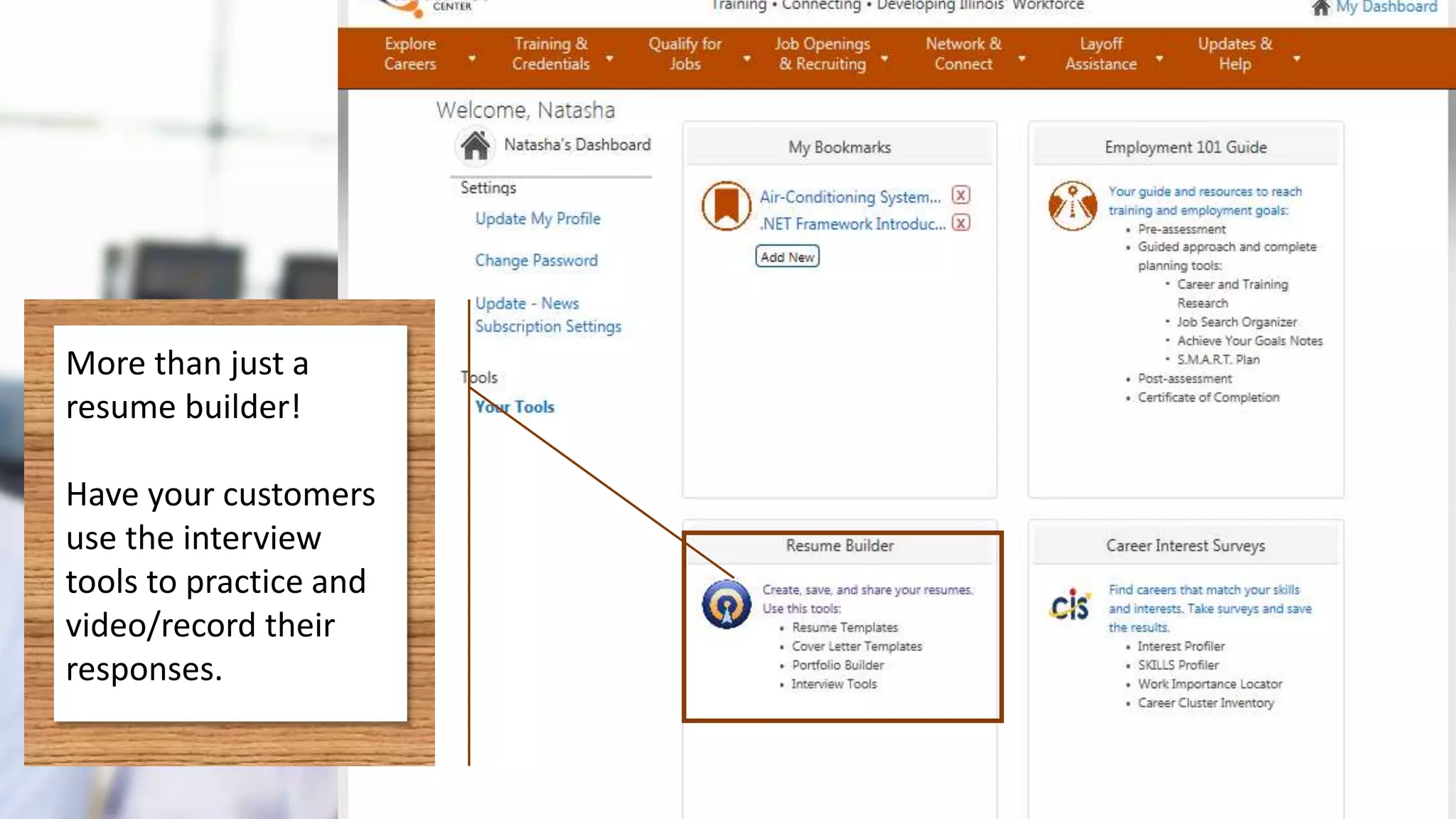Open the Updates & Help menu

point(1235,54)
